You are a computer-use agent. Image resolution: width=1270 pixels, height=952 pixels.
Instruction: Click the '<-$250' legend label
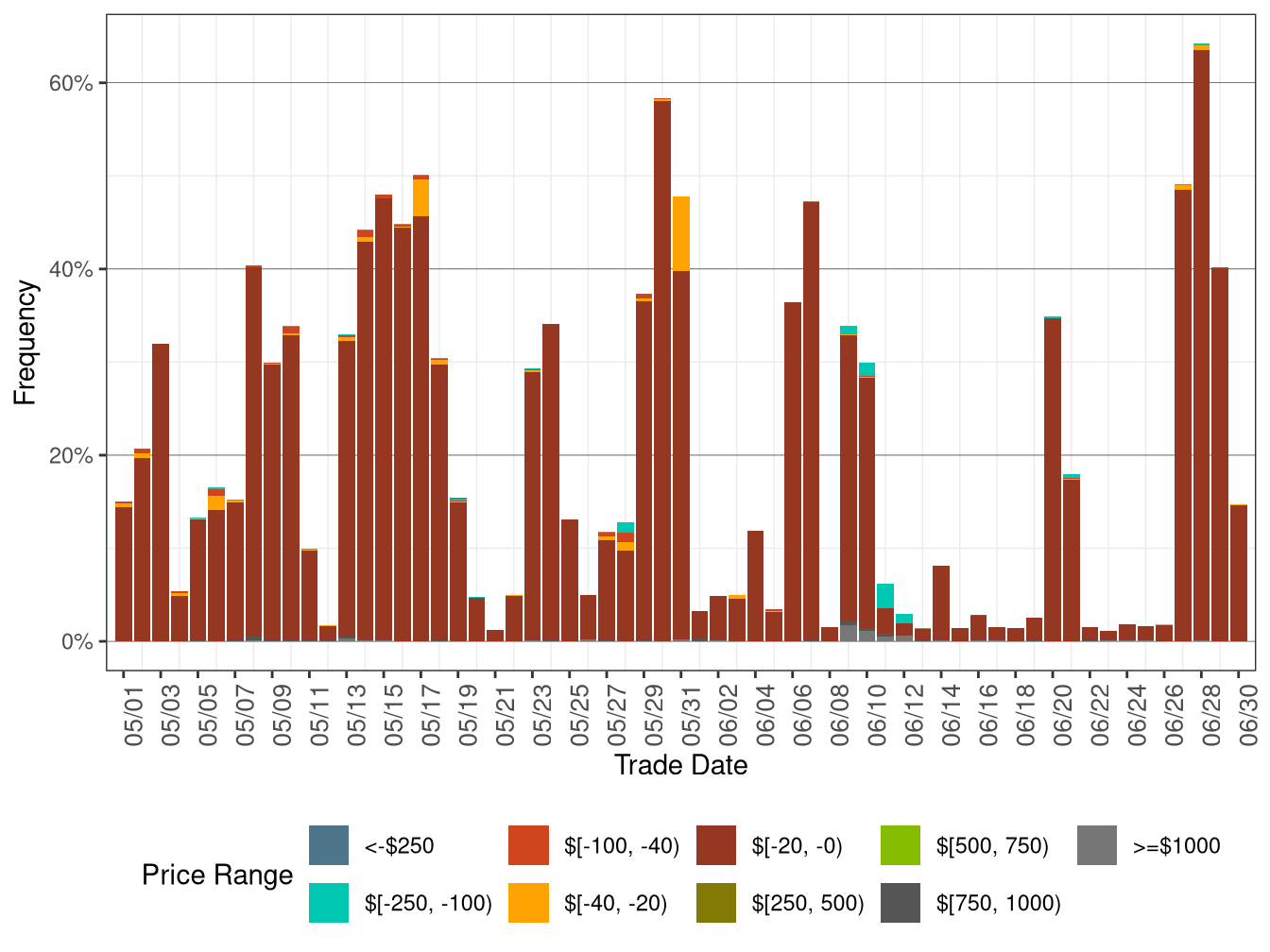[x=399, y=846]
